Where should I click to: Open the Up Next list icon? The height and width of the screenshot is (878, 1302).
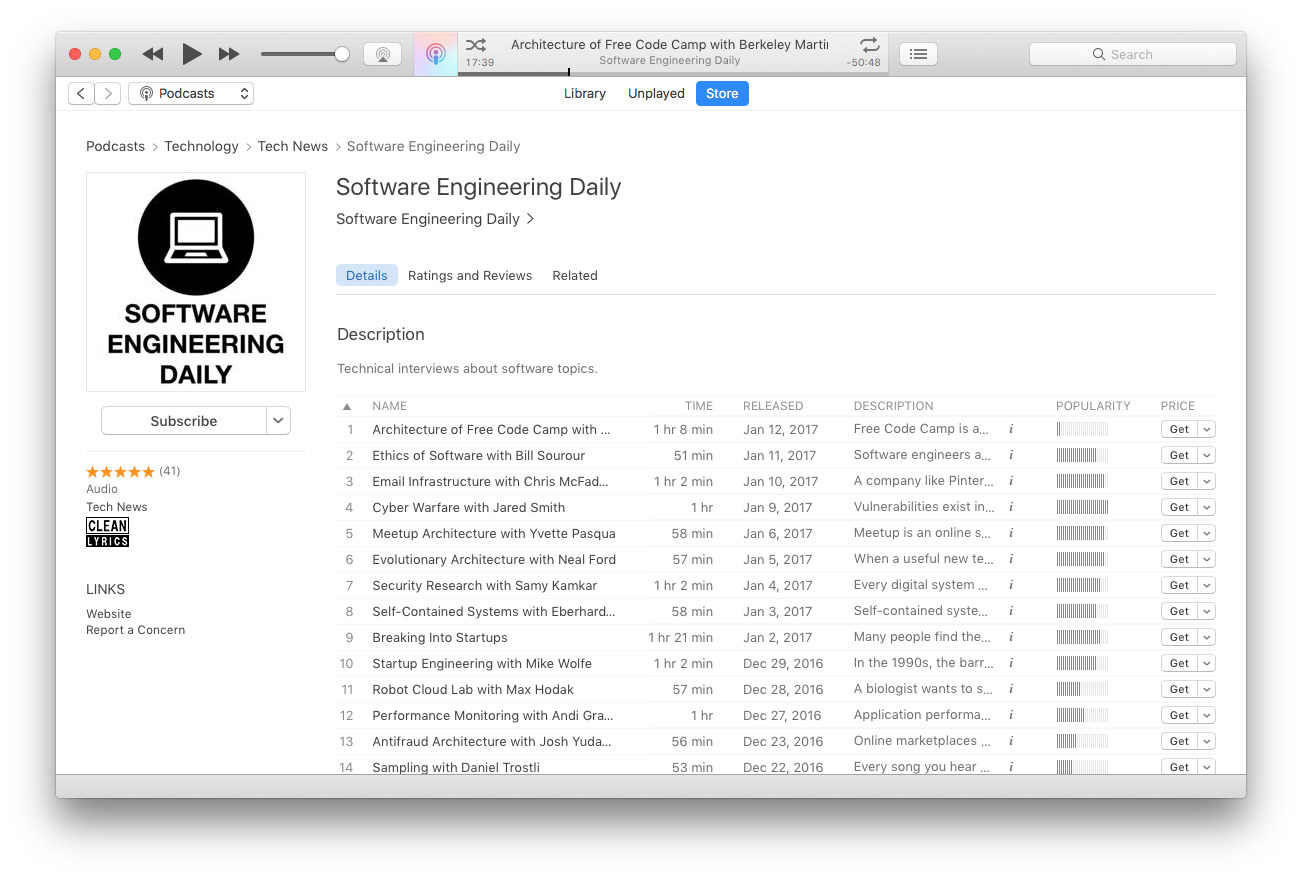[x=918, y=54]
